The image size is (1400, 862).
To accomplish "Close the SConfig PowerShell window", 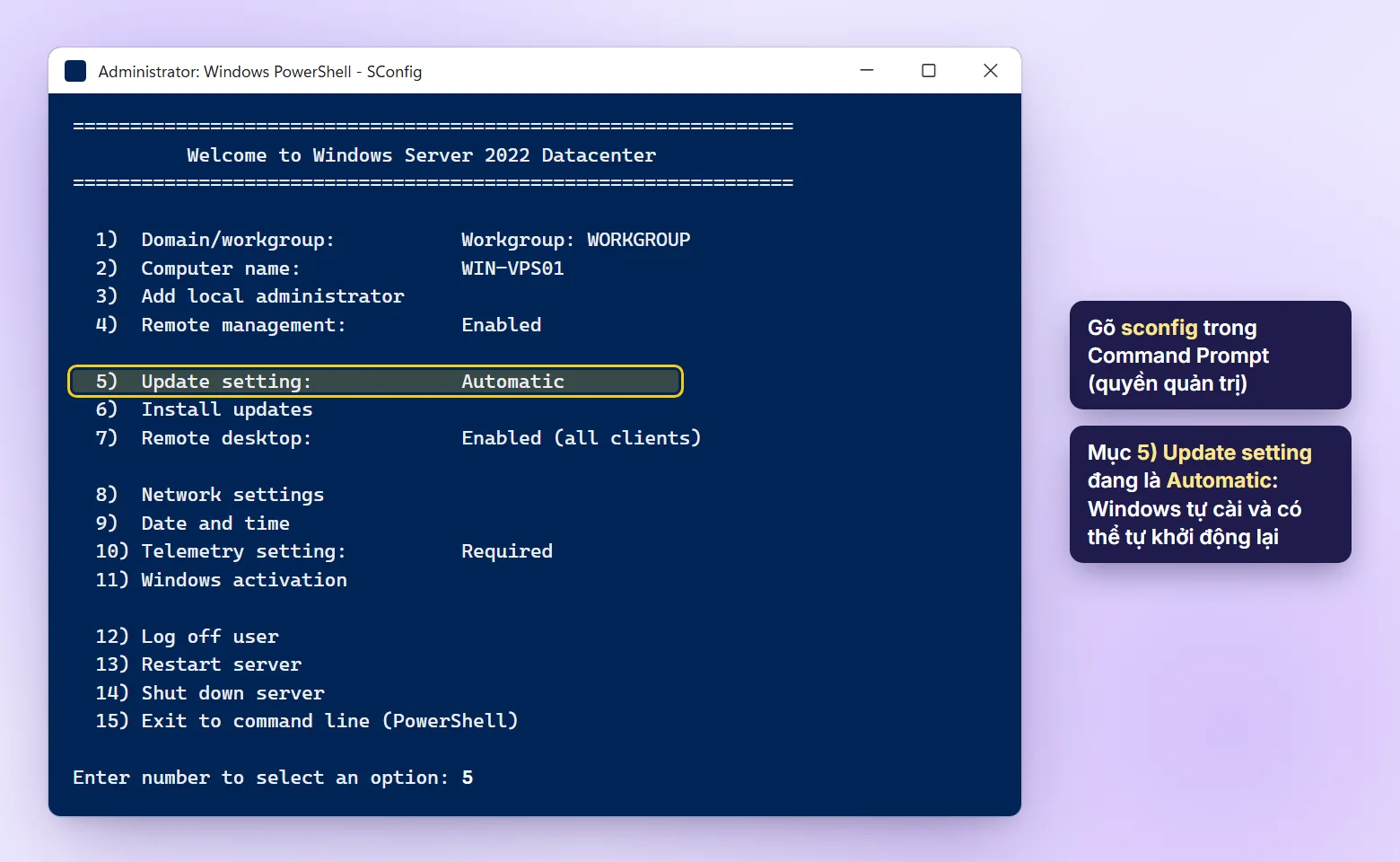I will pyautogui.click(x=991, y=70).
